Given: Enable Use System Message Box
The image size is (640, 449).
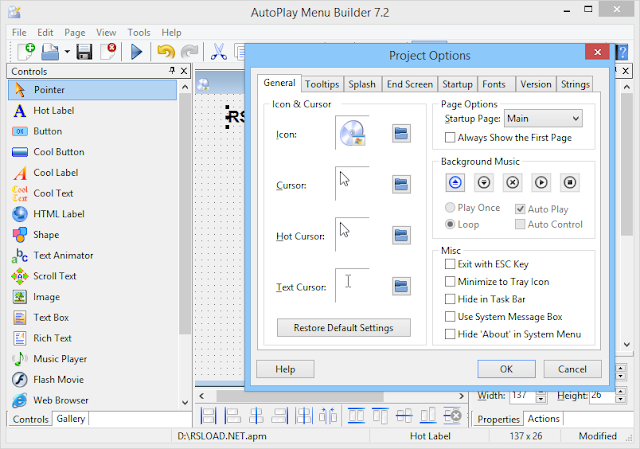Looking at the screenshot, I should pyautogui.click(x=450, y=317).
